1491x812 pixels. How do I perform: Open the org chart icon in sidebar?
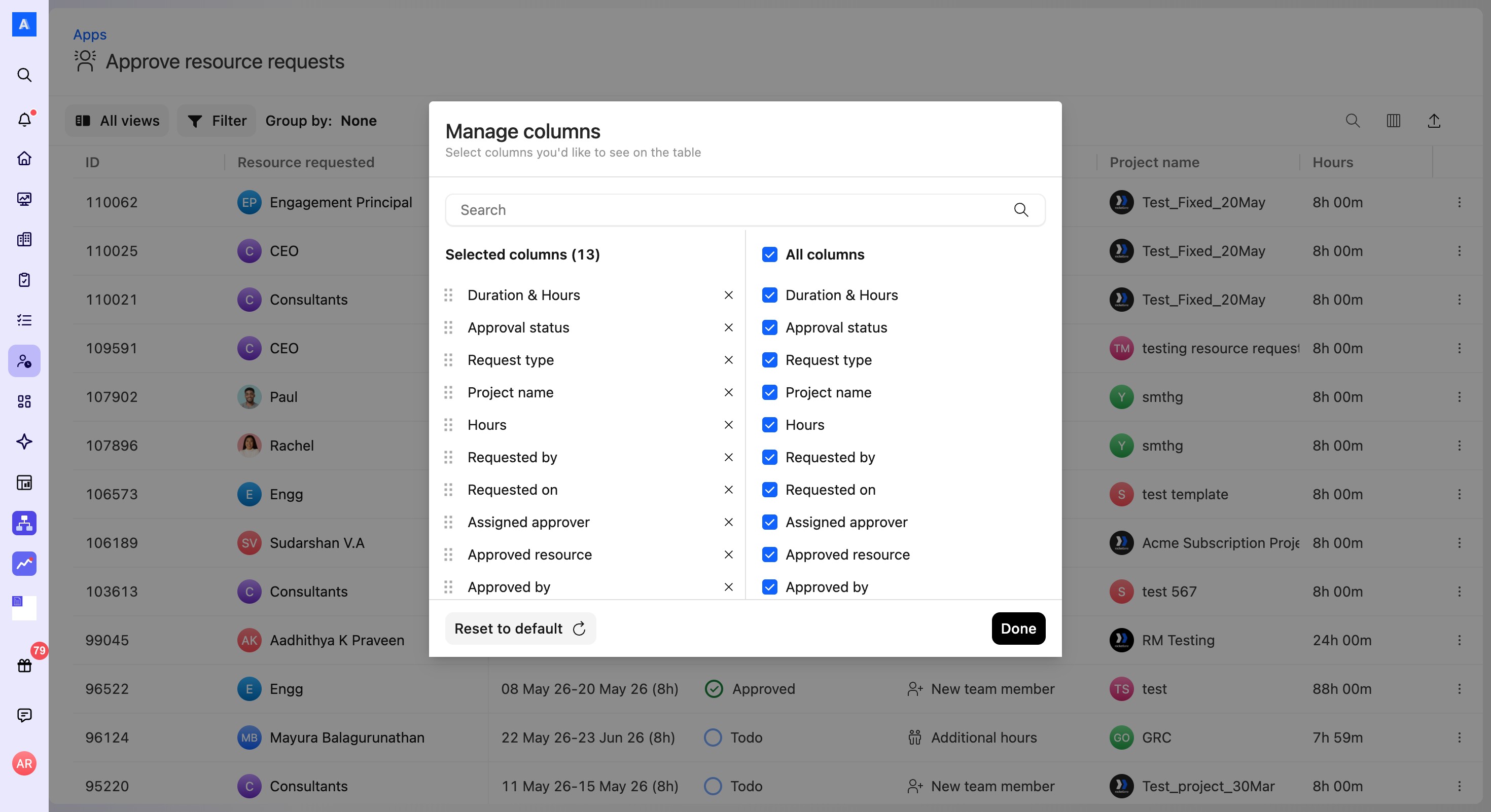pos(24,523)
